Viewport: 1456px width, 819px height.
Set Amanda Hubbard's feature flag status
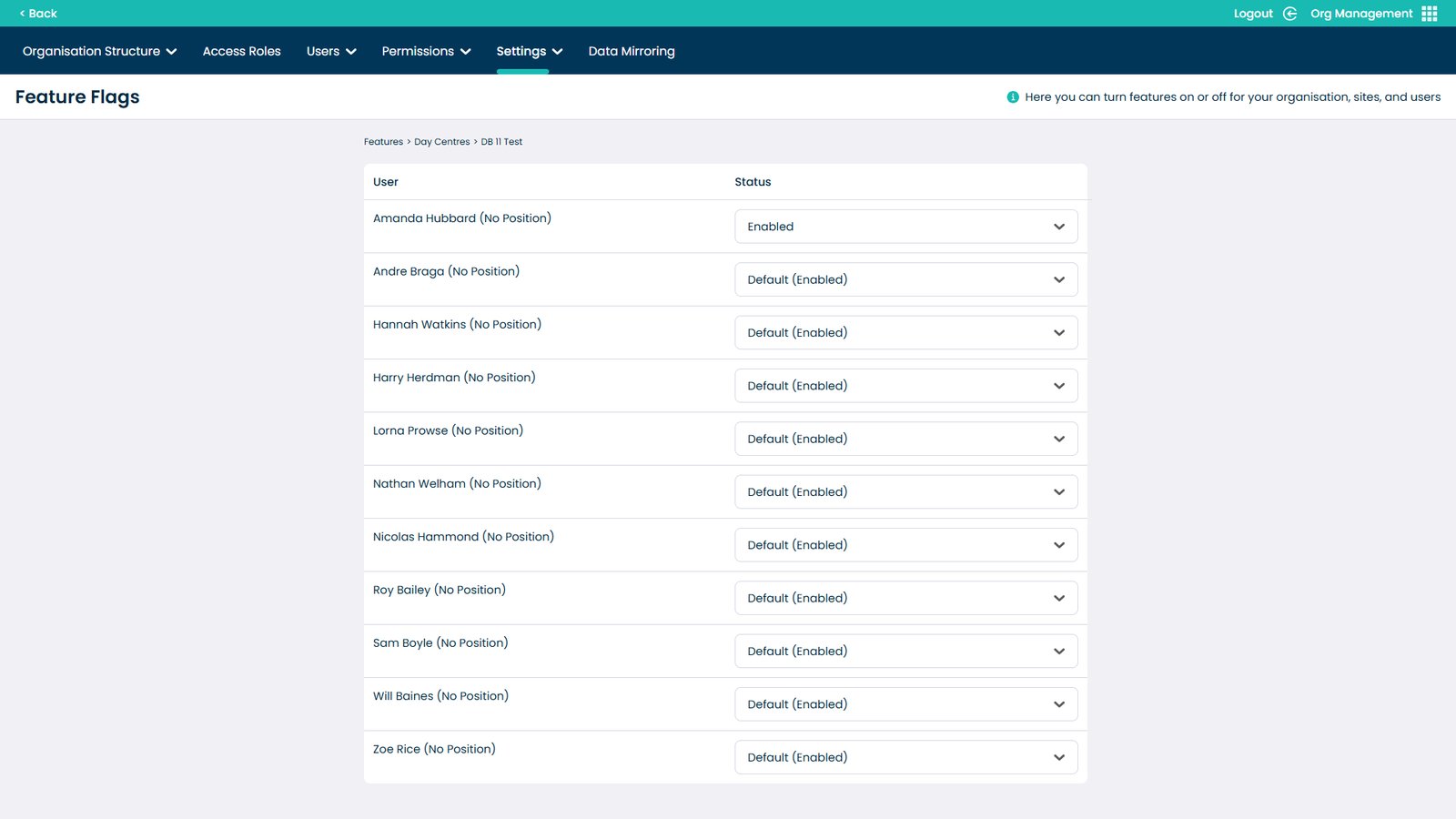[905, 226]
